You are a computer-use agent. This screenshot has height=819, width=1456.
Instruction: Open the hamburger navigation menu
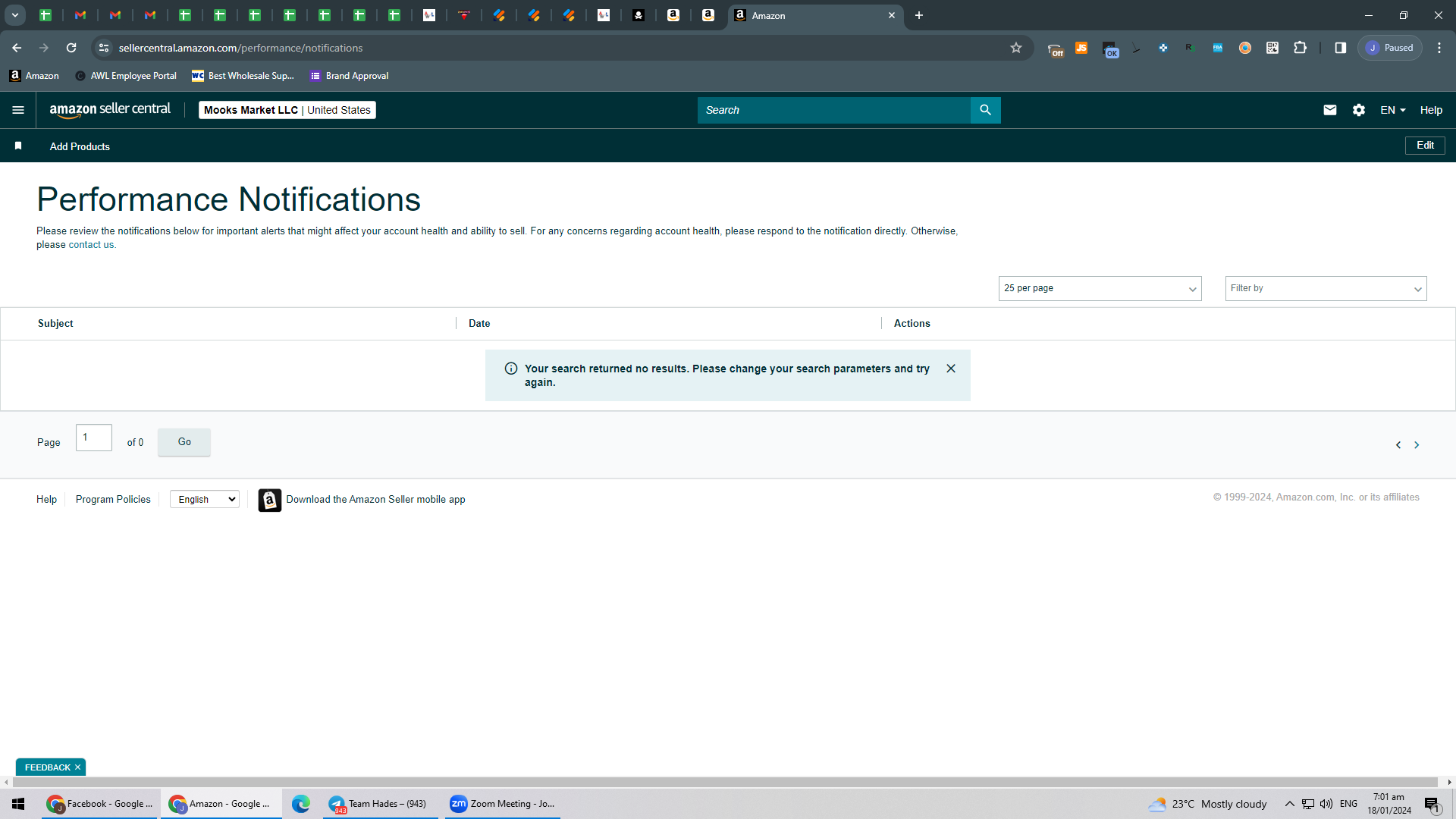[18, 110]
